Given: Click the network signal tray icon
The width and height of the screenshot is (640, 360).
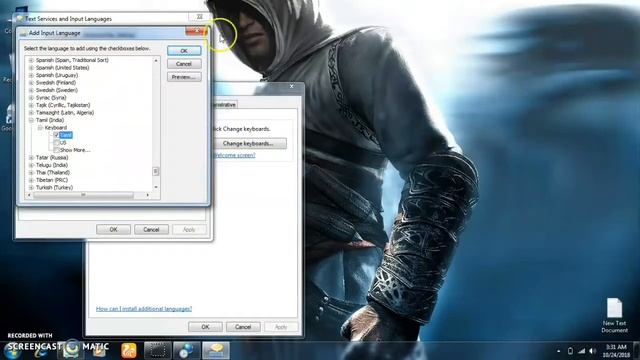Looking at the screenshot, I should coord(582,351).
